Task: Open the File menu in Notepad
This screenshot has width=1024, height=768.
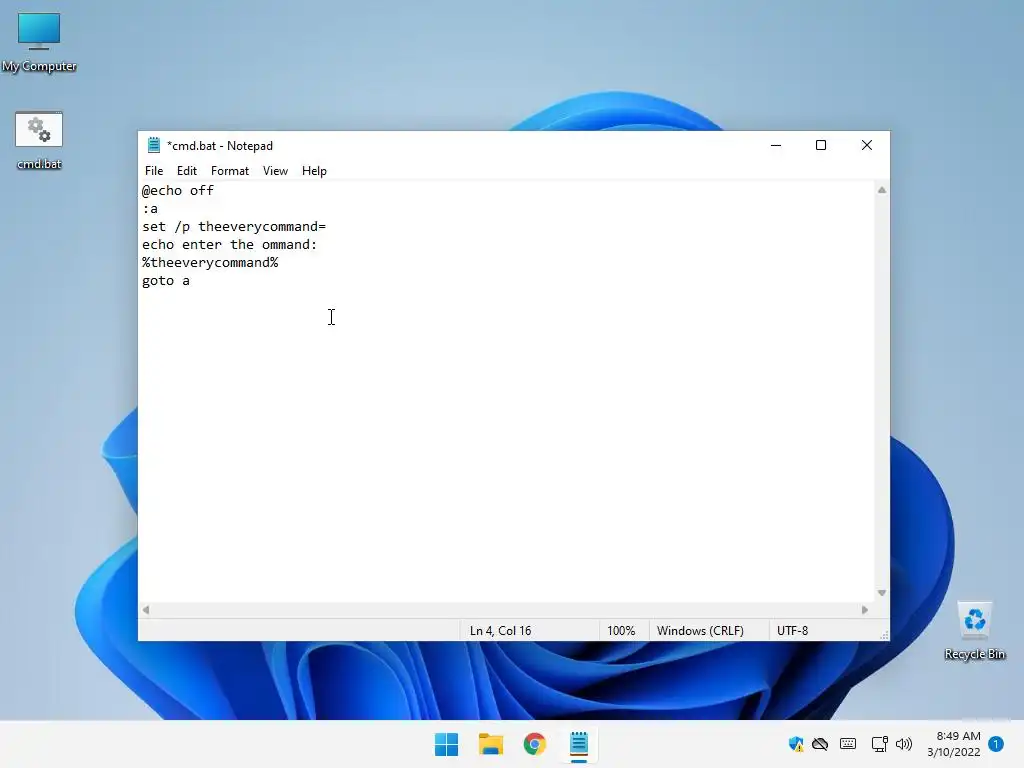Action: click(154, 170)
